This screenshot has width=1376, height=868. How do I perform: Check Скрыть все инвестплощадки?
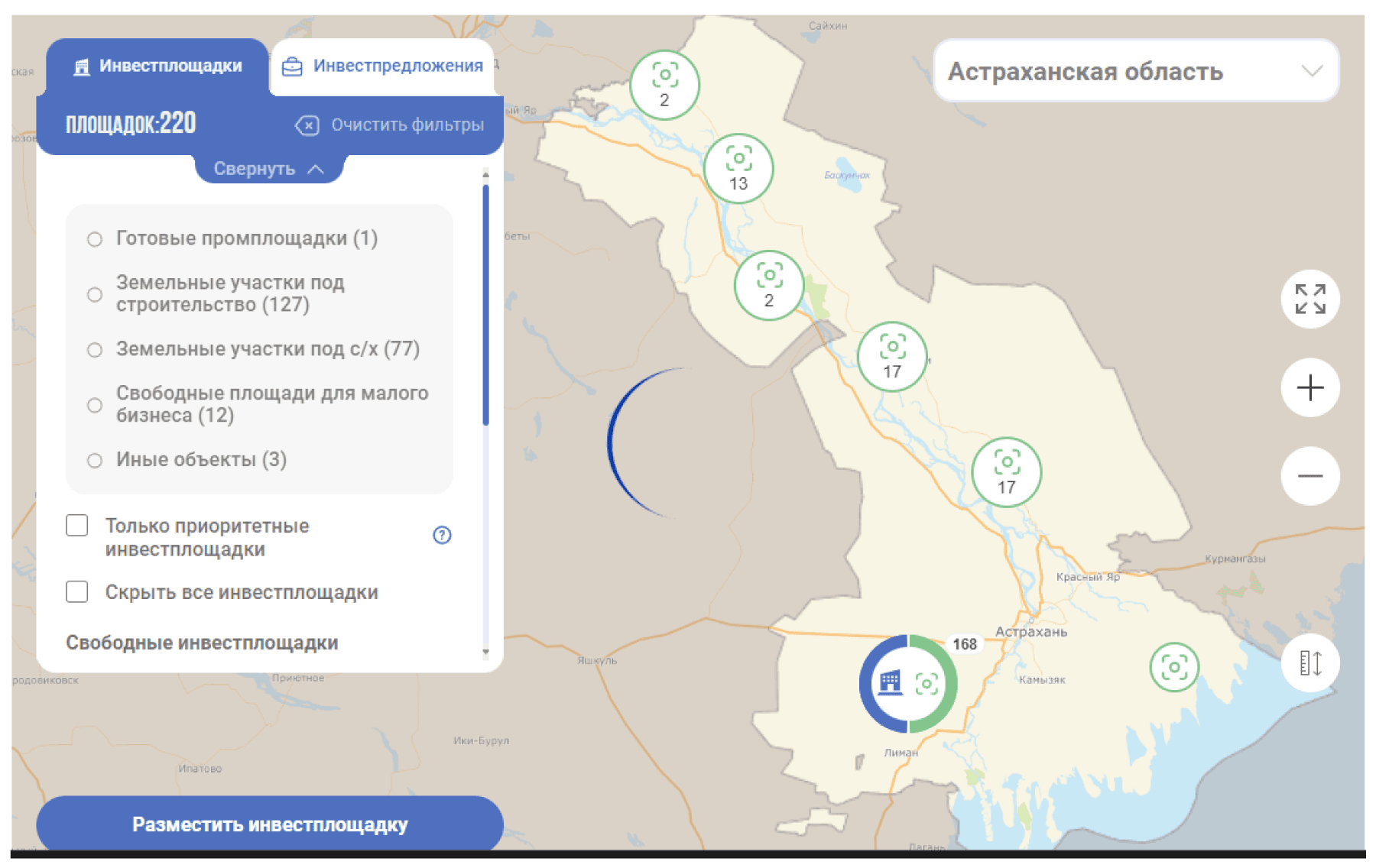[77, 591]
